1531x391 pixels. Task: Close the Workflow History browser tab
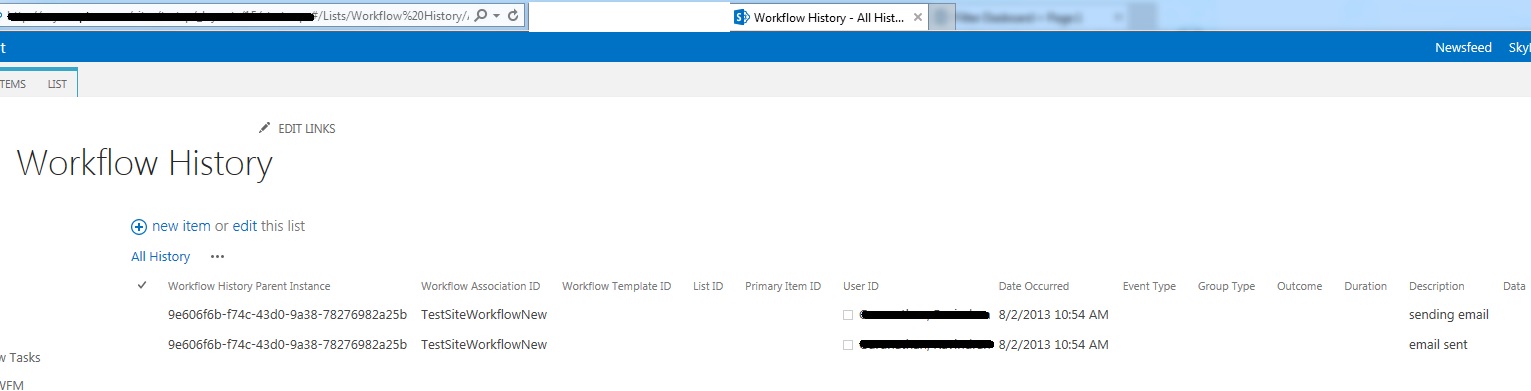point(918,17)
